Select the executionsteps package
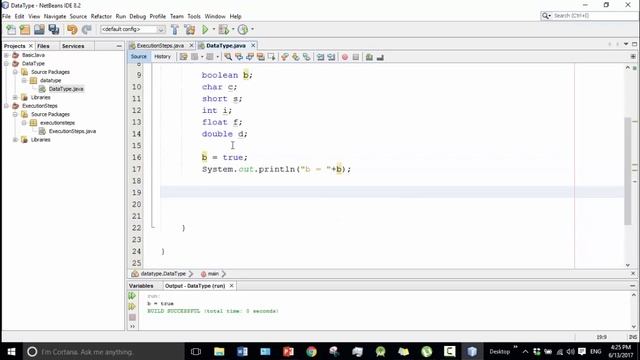 pos(57,123)
